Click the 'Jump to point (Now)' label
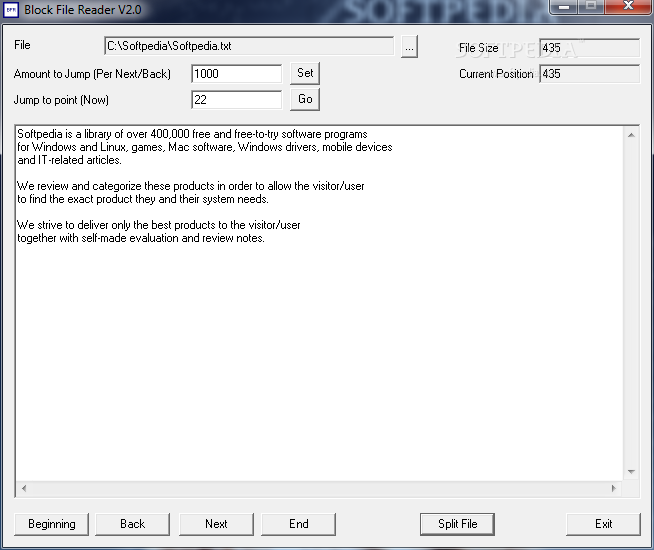Viewport: 654px width, 550px height. point(61,100)
